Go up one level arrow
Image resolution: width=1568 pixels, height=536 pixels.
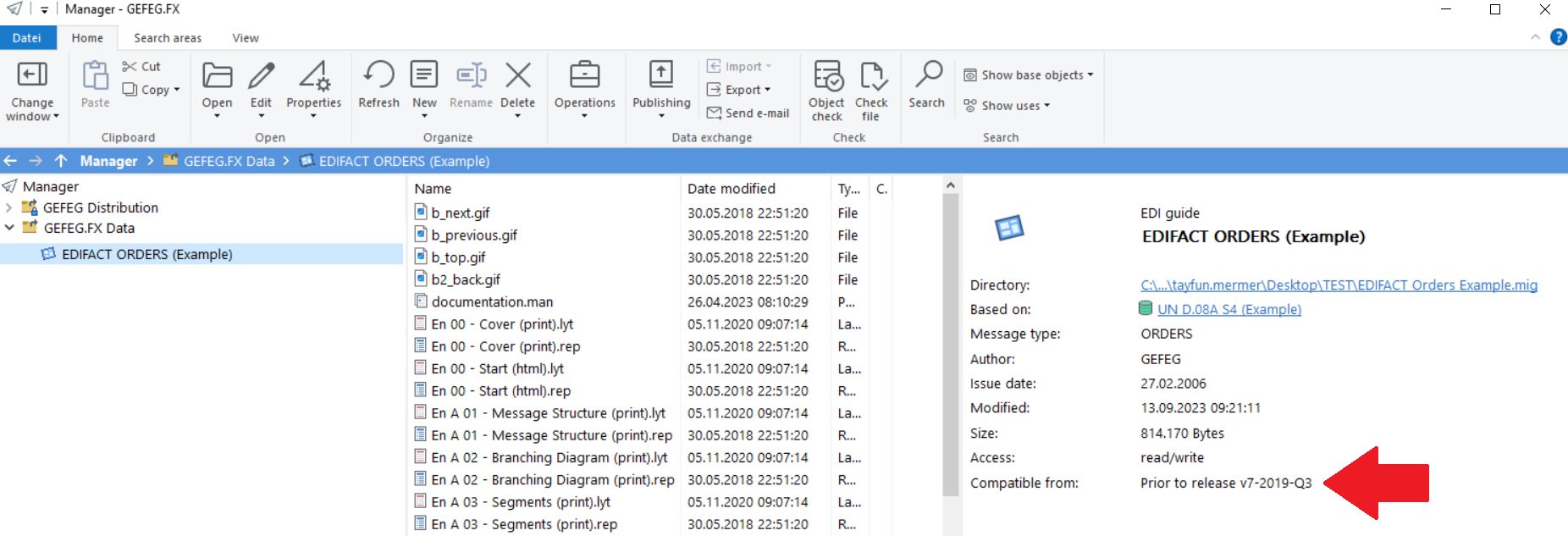click(x=61, y=160)
